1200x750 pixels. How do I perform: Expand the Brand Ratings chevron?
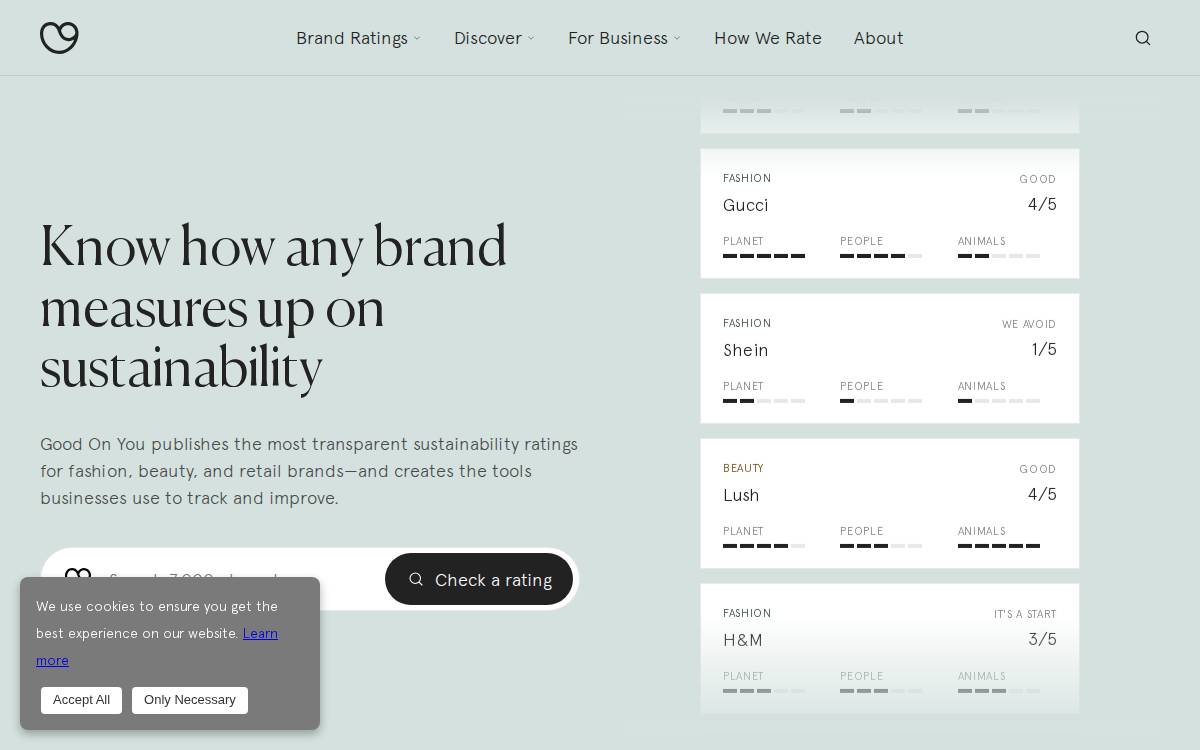click(x=417, y=38)
